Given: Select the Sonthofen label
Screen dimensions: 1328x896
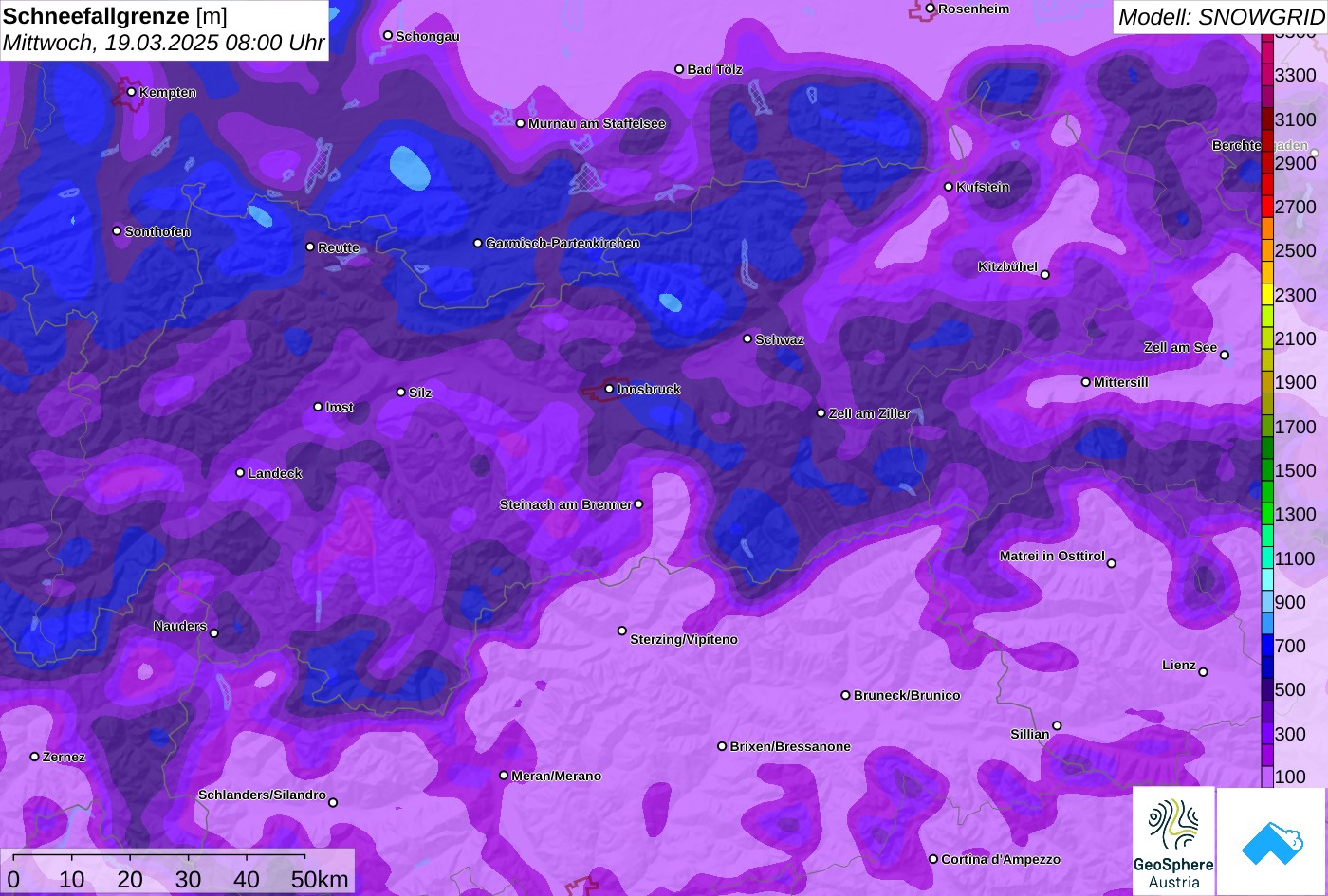Looking at the screenshot, I should tap(157, 231).
